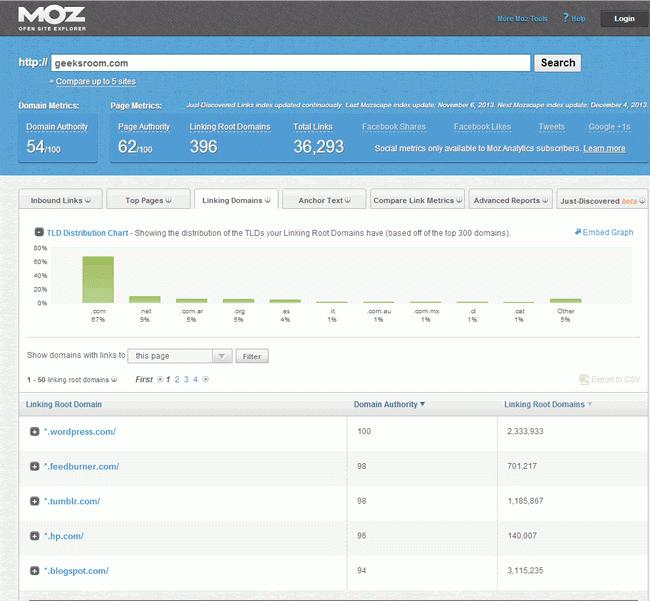The image size is (650, 601).
Task: Click the Domain Authority value 100 cell
Action: [364, 431]
